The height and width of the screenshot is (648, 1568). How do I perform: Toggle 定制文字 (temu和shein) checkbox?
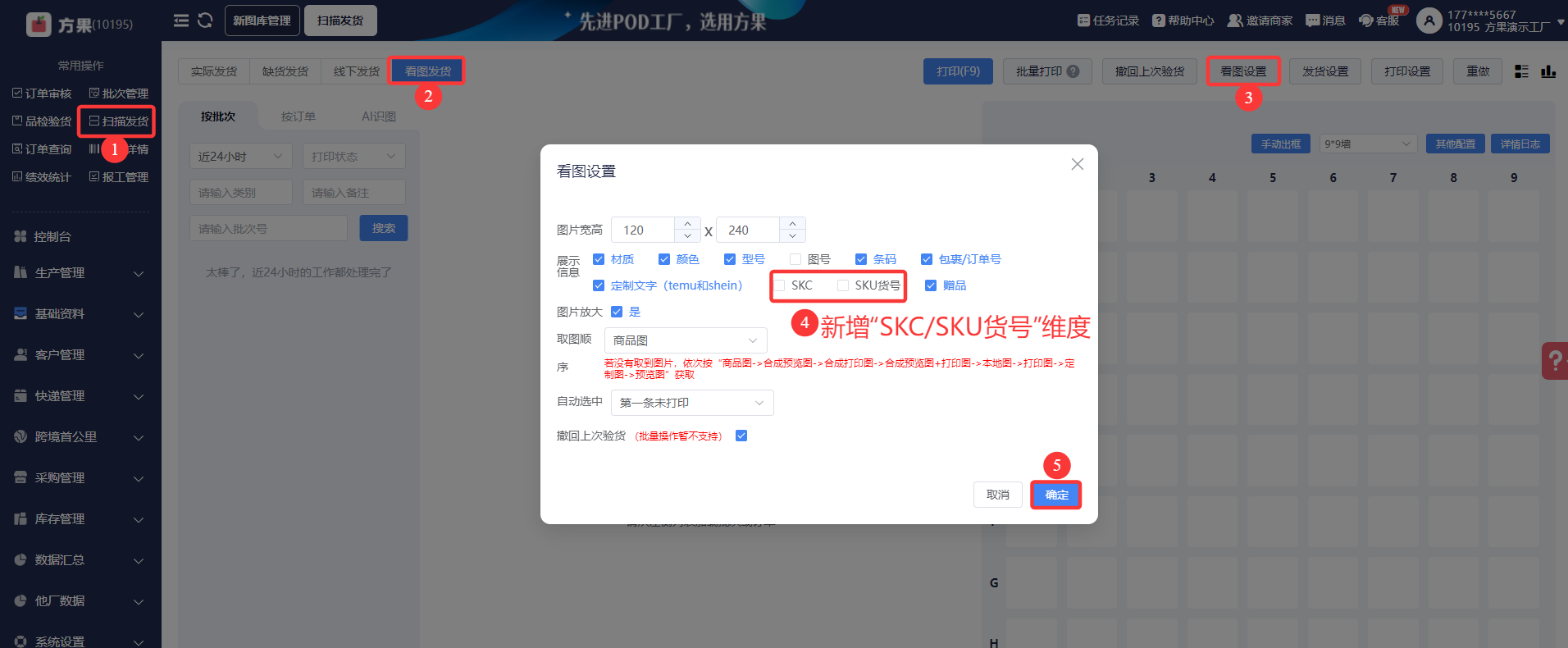coord(599,285)
